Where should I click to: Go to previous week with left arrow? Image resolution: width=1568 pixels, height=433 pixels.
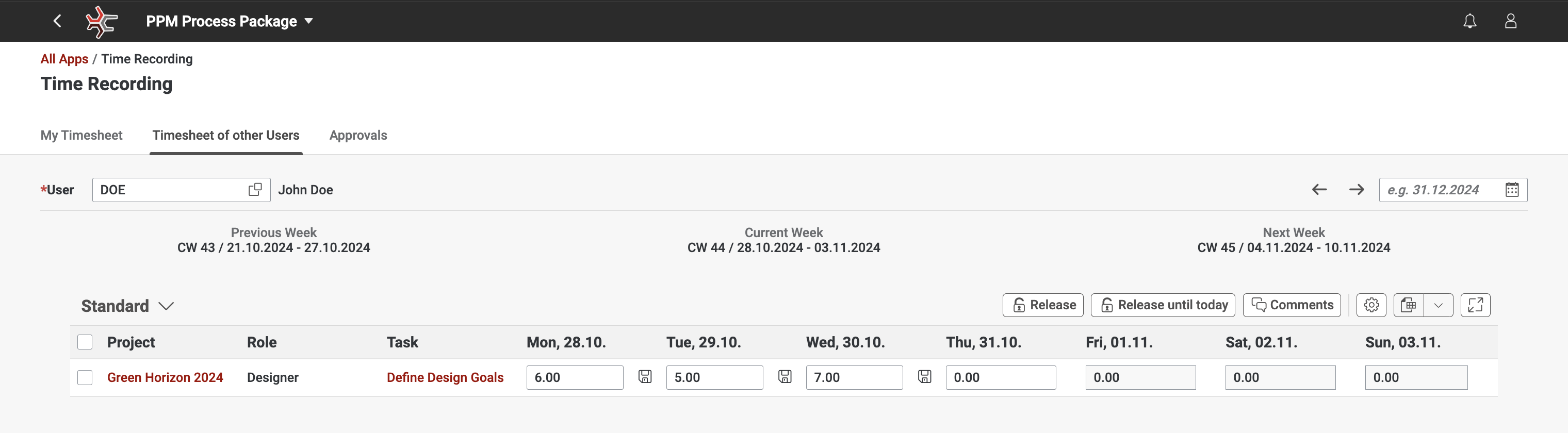(x=1319, y=190)
